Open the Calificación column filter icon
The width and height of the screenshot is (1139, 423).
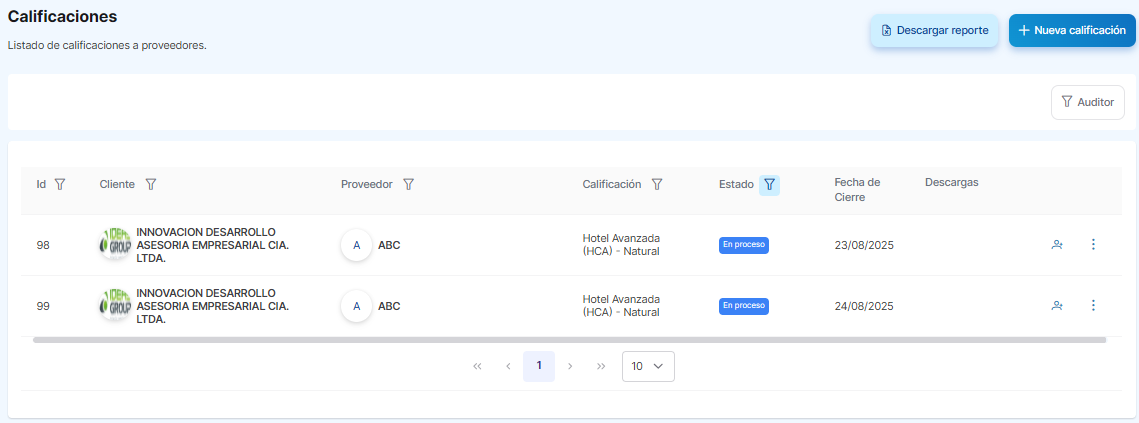pos(657,184)
